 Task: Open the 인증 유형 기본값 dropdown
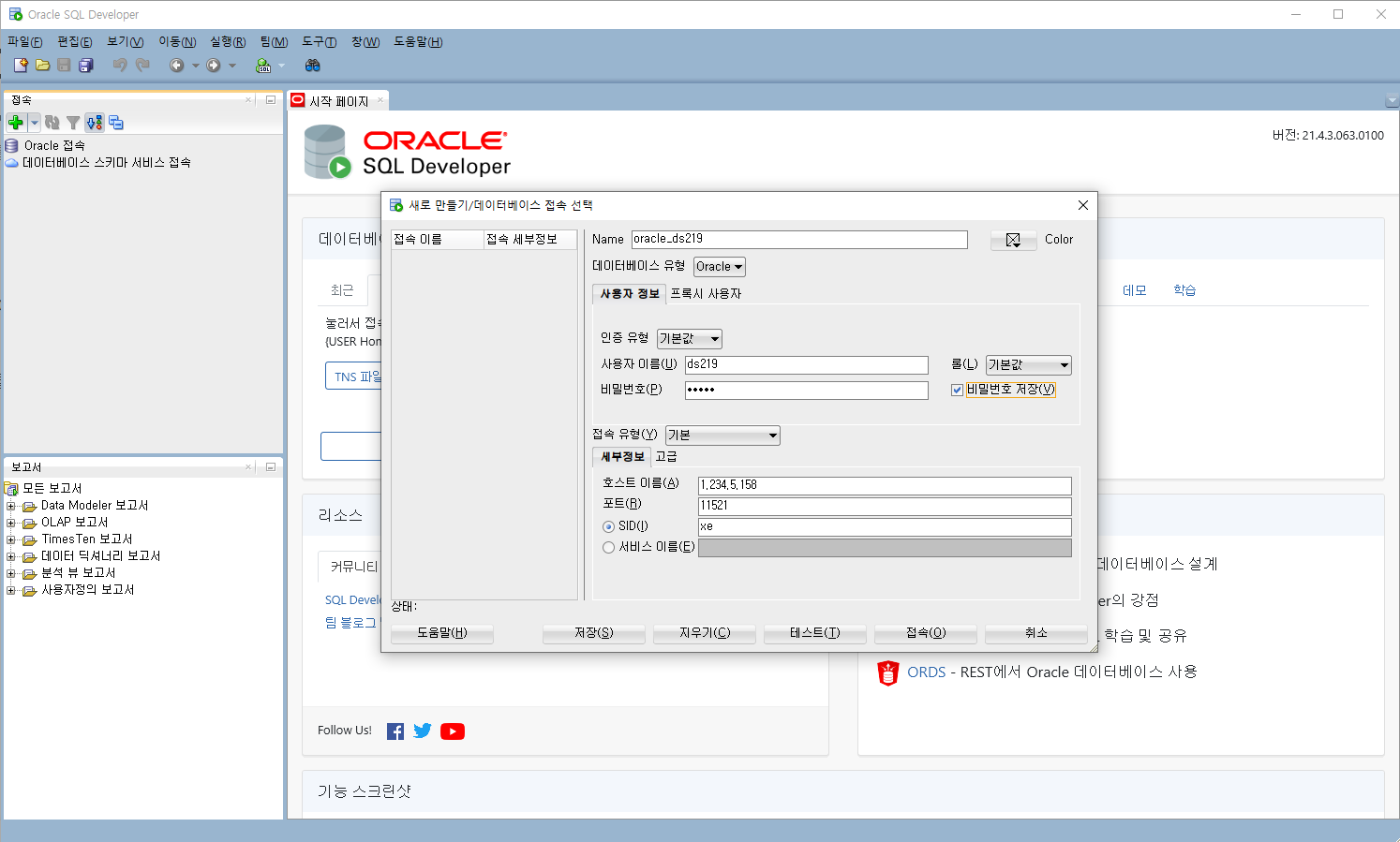(x=690, y=339)
